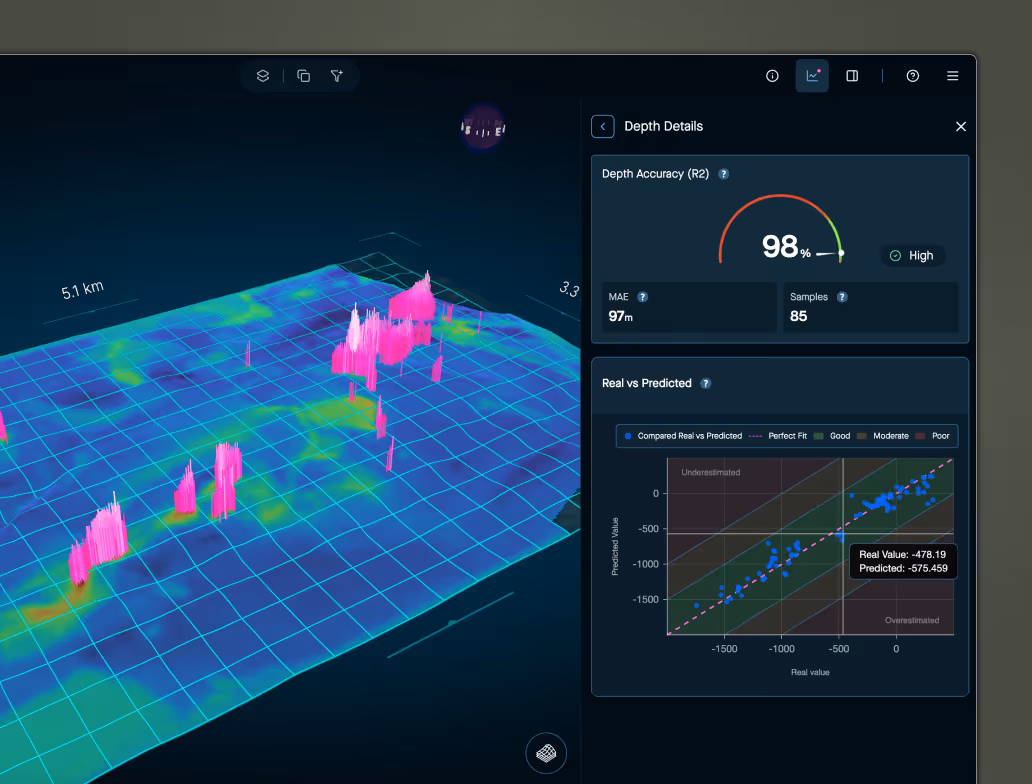Open the layers stack tool
This screenshot has width=1032, height=784.
coord(263,76)
